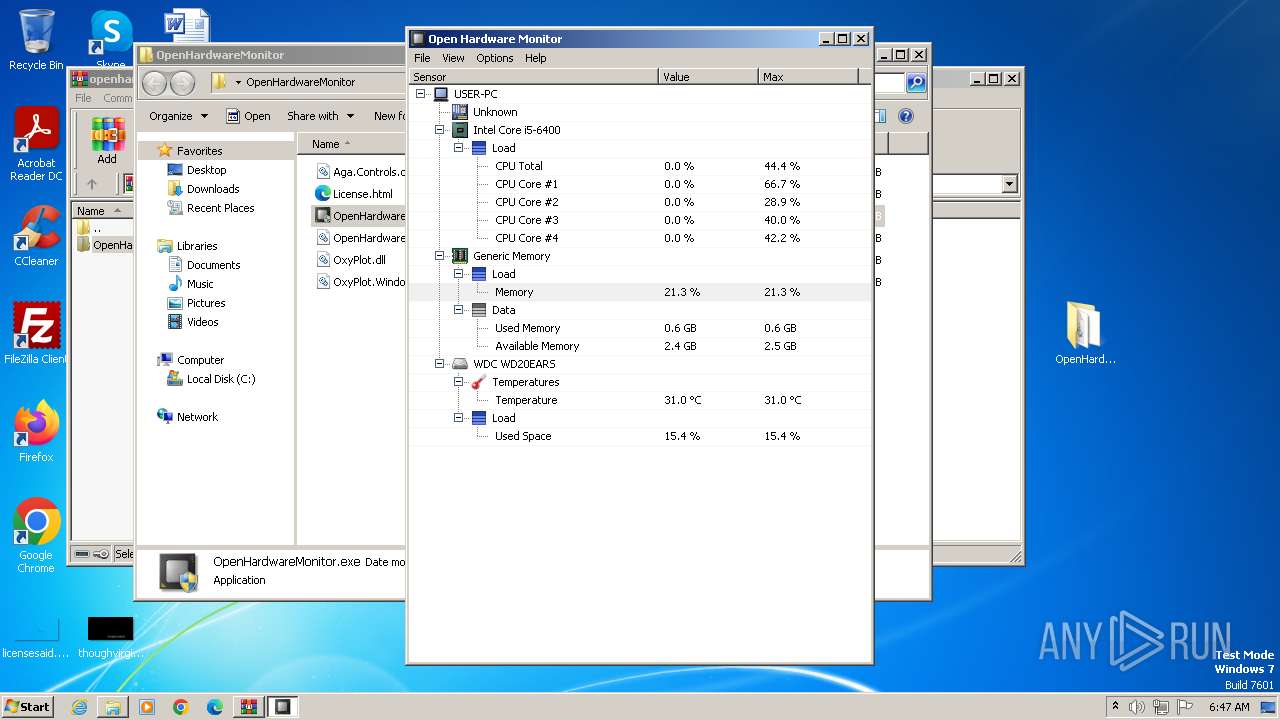Select the Temperature sensor row
This screenshot has width=1280, height=720.
click(x=640, y=400)
